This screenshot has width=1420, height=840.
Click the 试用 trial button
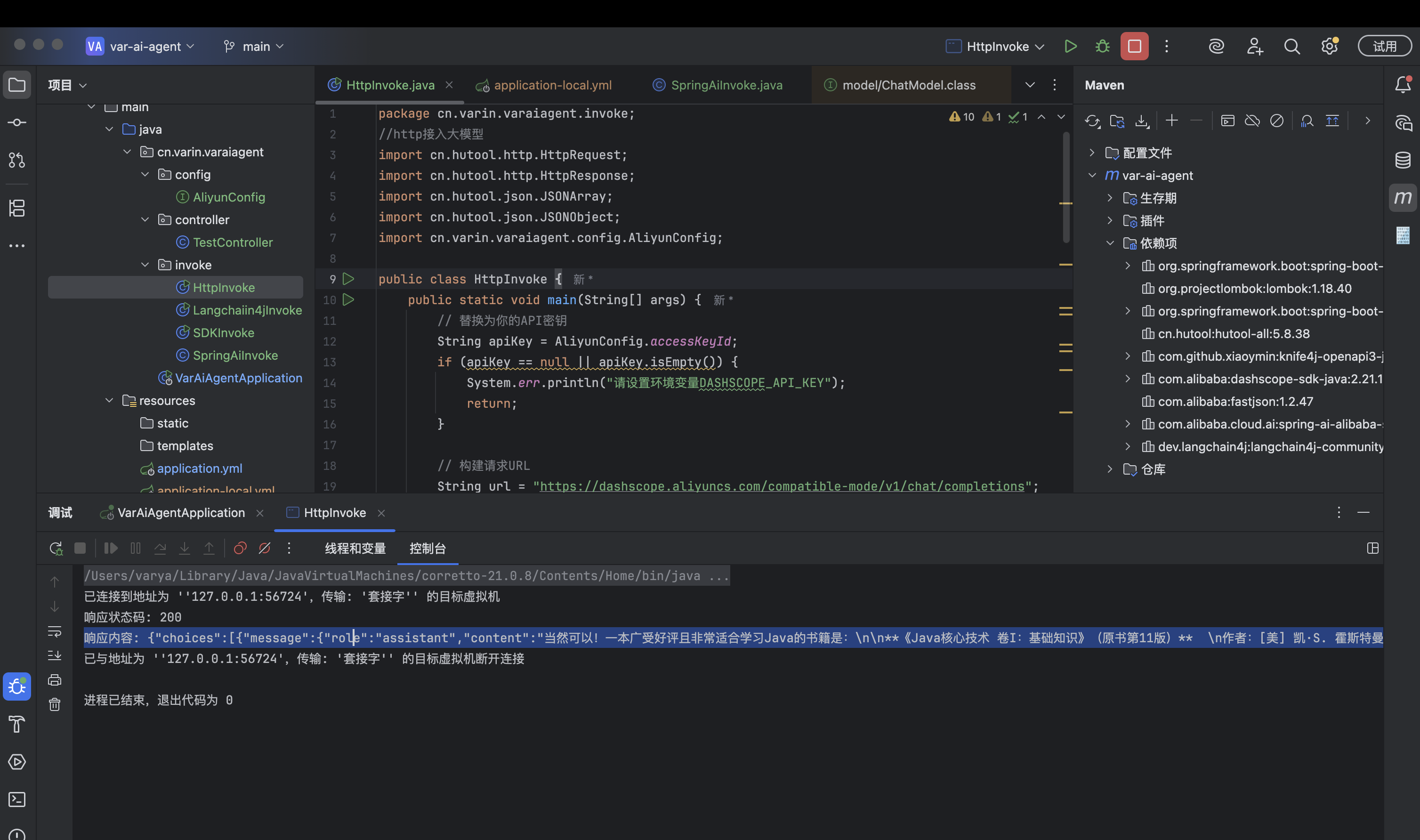tap(1384, 47)
